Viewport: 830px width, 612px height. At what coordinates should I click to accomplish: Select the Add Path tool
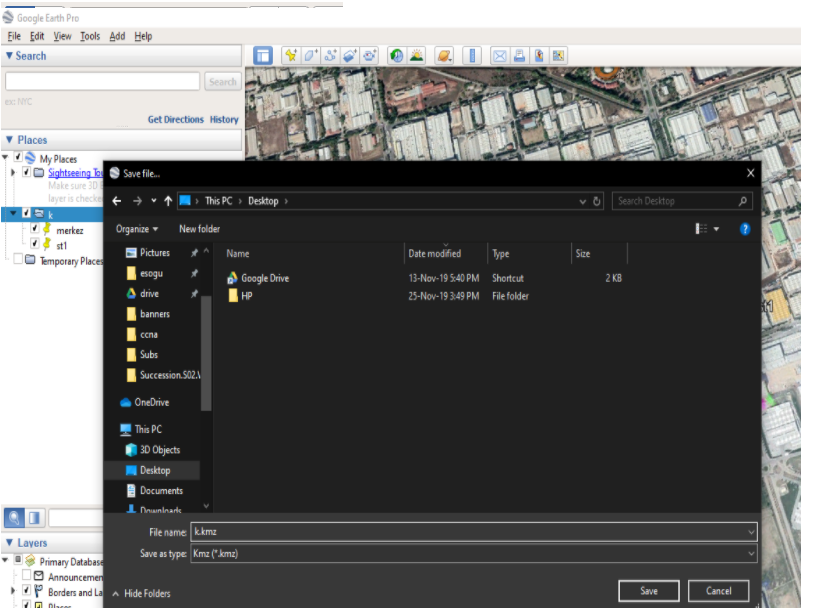330,56
